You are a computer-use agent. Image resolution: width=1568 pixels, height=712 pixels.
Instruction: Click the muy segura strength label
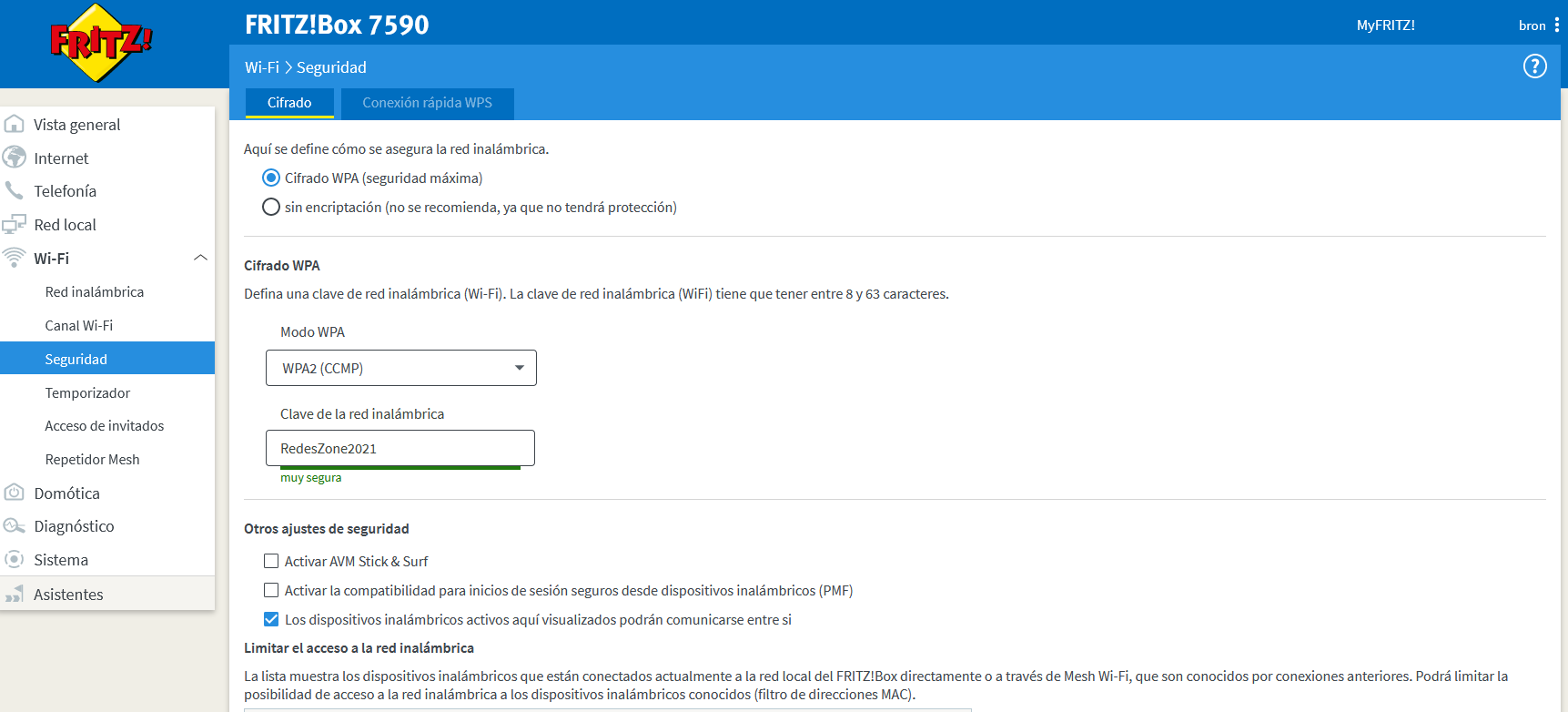pos(311,477)
